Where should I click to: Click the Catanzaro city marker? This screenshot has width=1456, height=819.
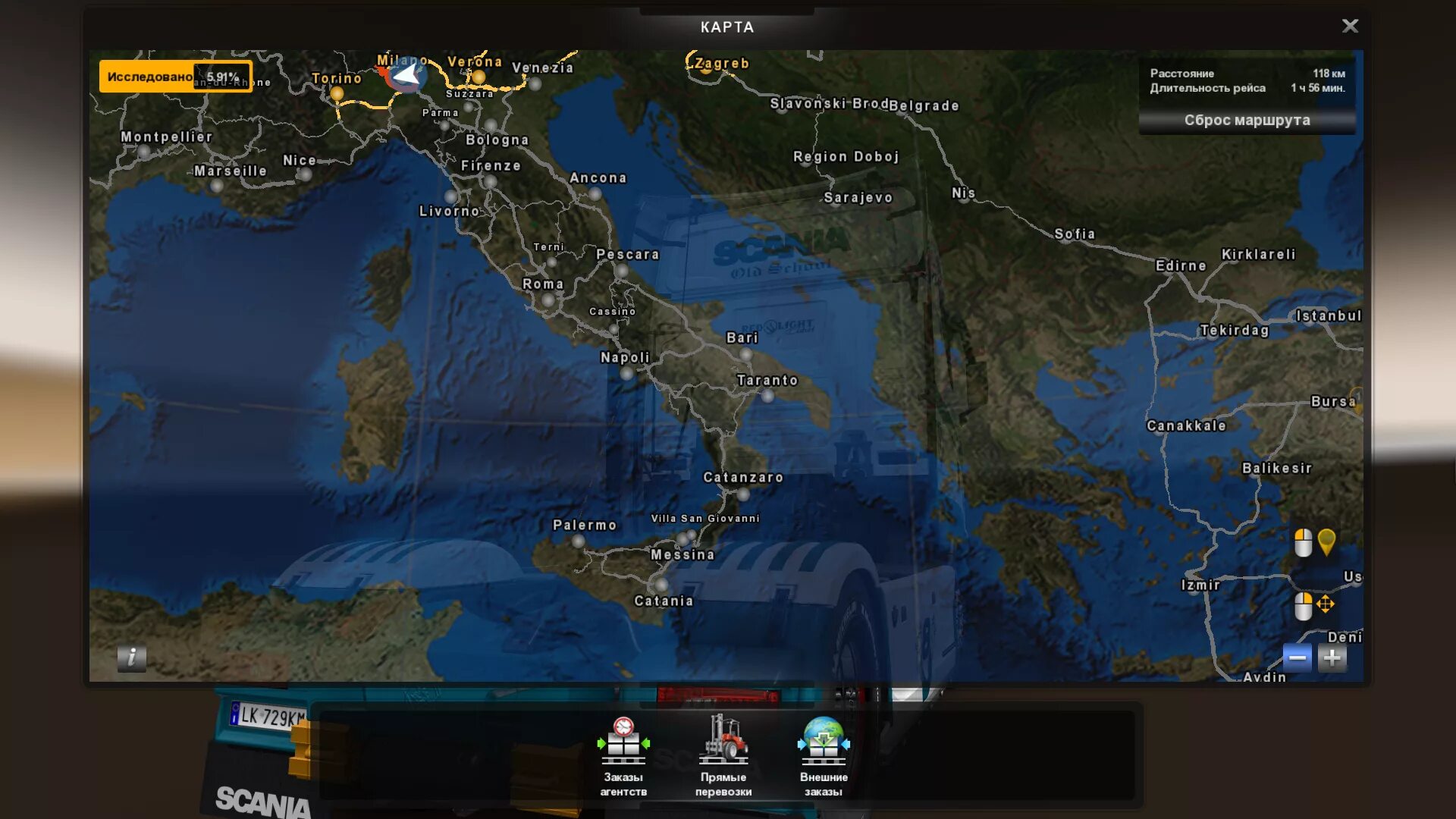[743, 494]
